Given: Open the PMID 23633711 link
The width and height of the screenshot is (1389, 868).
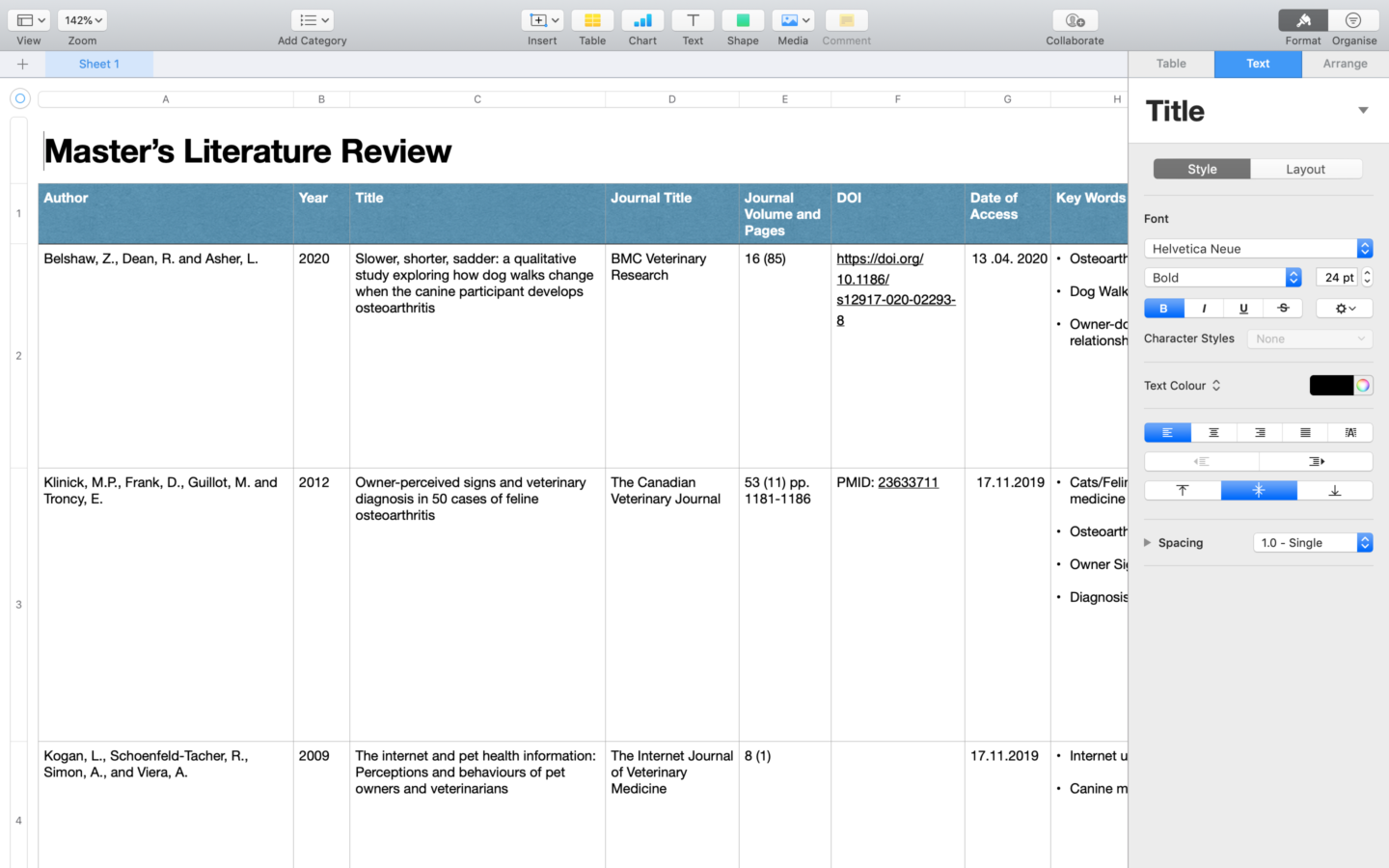Looking at the screenshot, I should coord(908,482).
